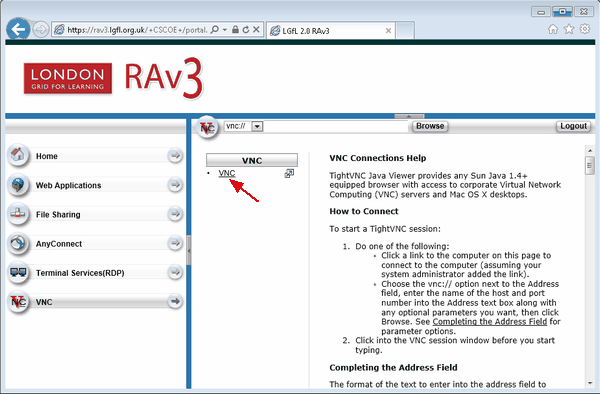Click the How to Connect heading
600x394 pixels.
364,211
